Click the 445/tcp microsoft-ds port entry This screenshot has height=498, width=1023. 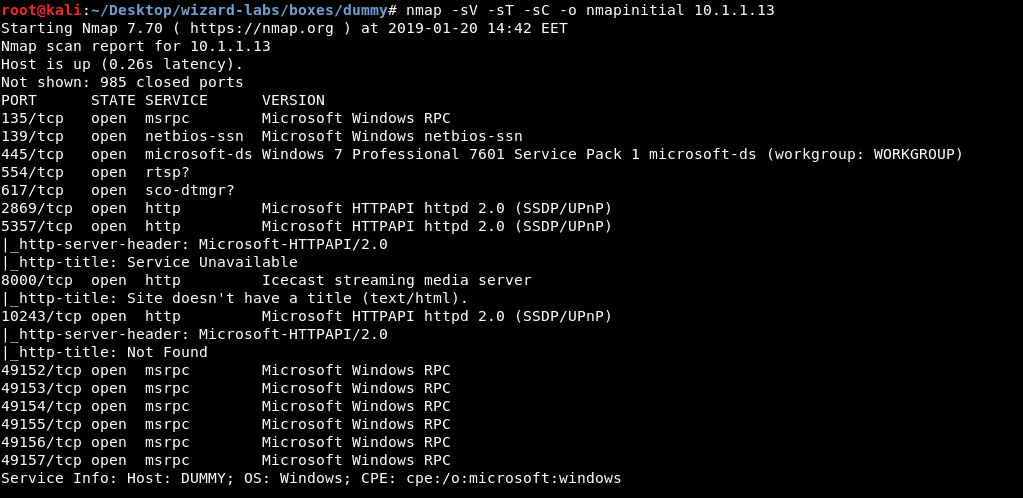tap(32, 154)
